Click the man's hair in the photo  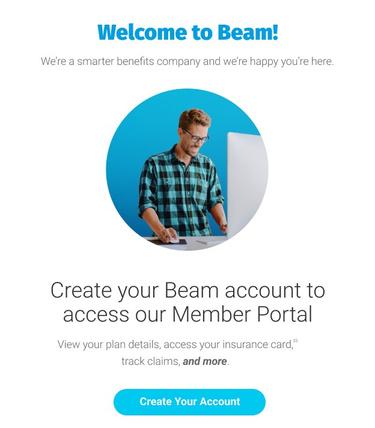coord(195,117)
